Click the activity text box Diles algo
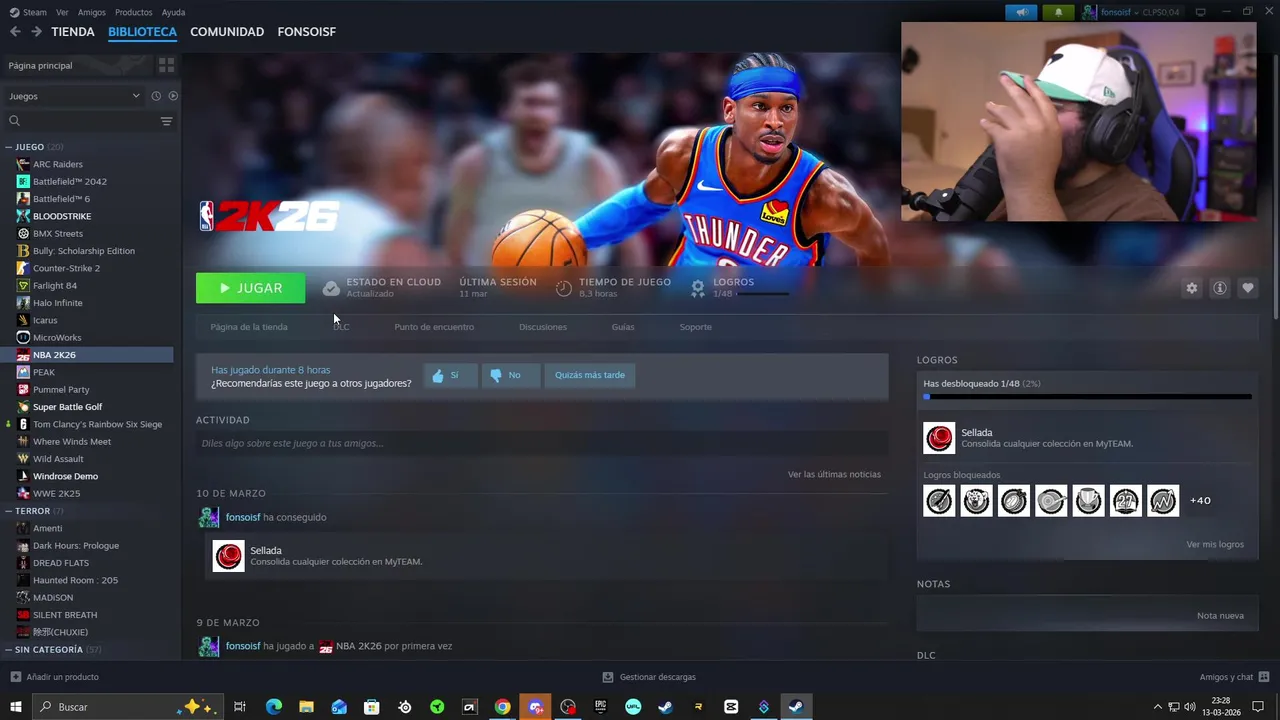 pos(542,443)
